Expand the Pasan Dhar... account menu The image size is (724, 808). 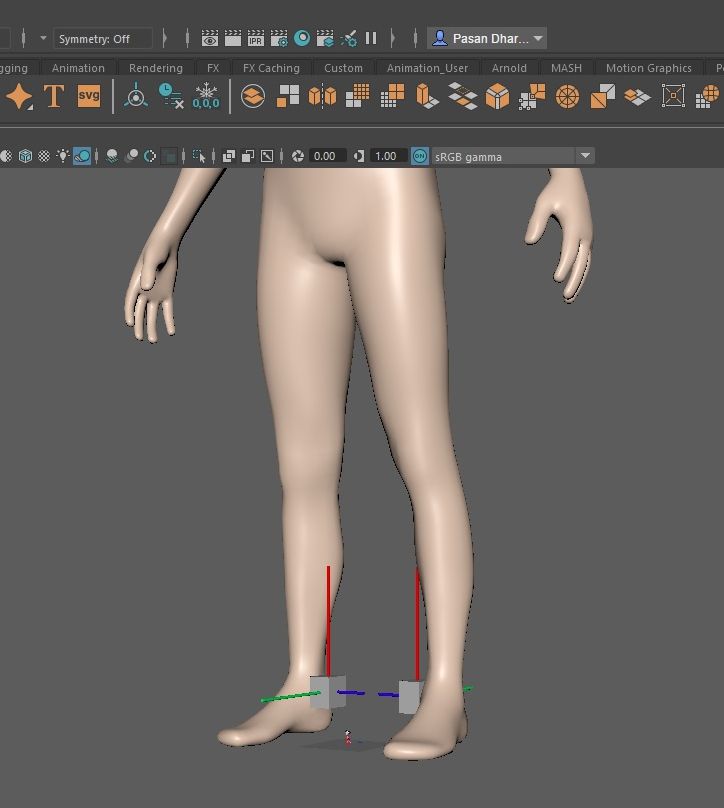coord(487,39)
